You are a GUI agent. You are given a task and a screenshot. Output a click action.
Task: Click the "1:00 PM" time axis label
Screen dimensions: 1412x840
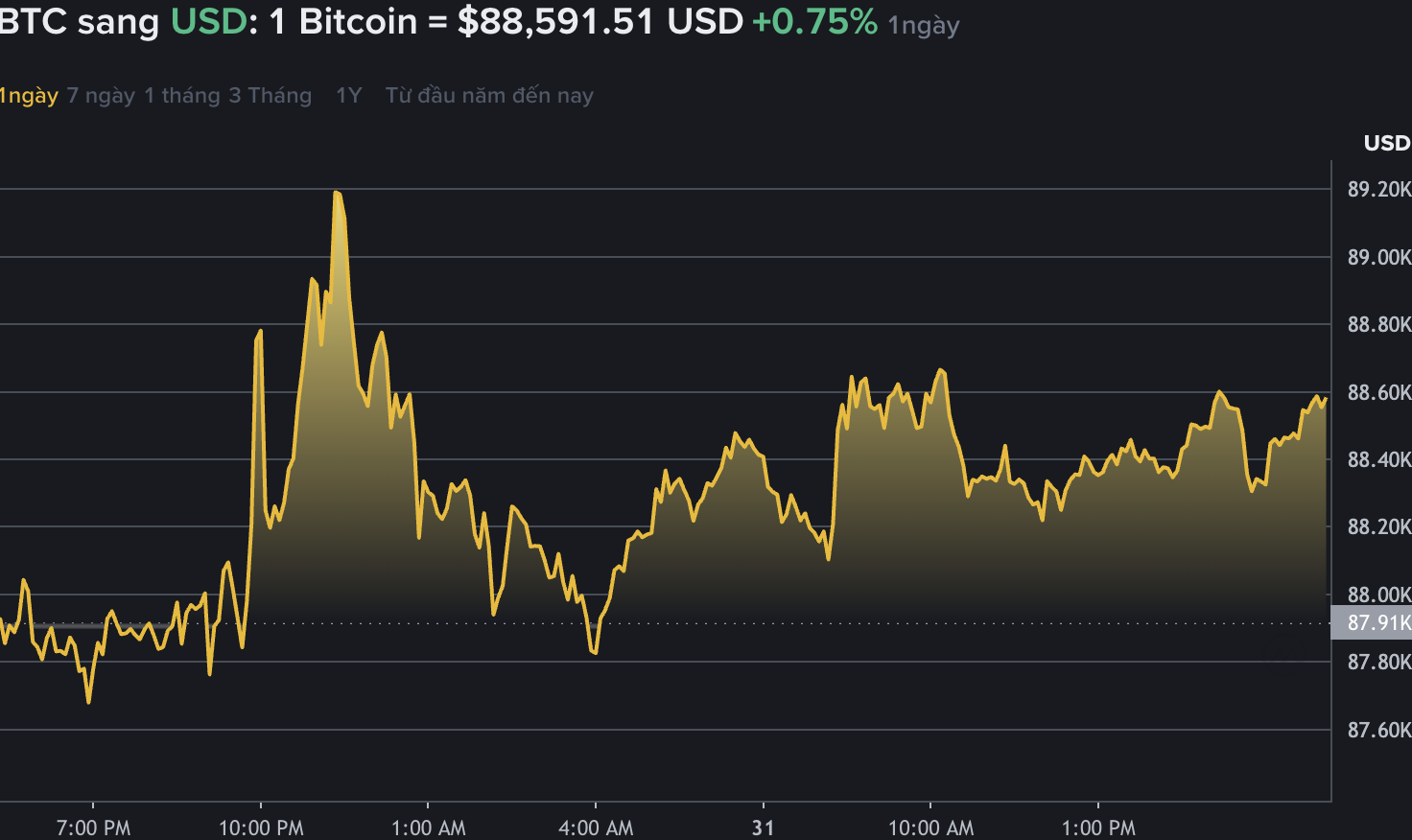(x=1099, y=827)
